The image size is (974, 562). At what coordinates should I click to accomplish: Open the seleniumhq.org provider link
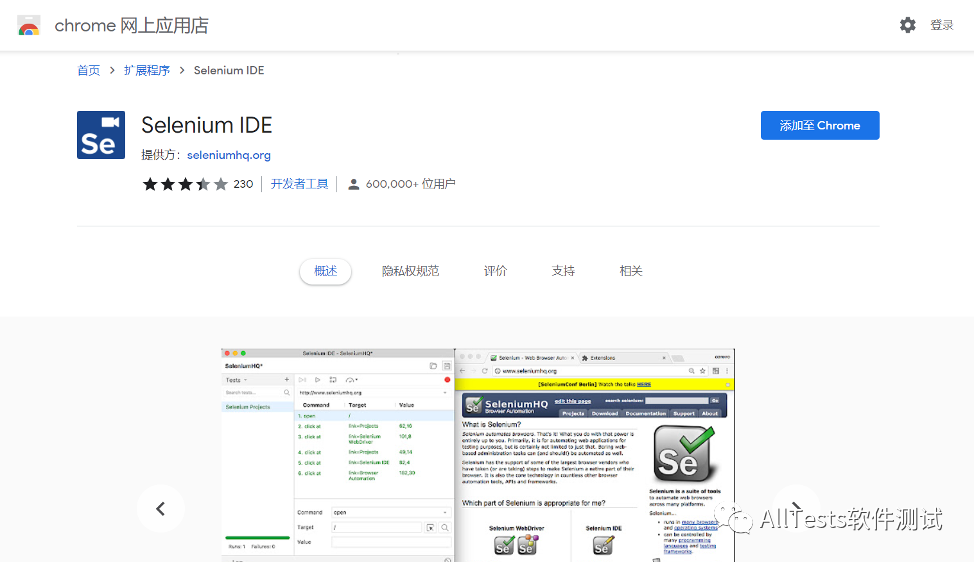[229, 155]
